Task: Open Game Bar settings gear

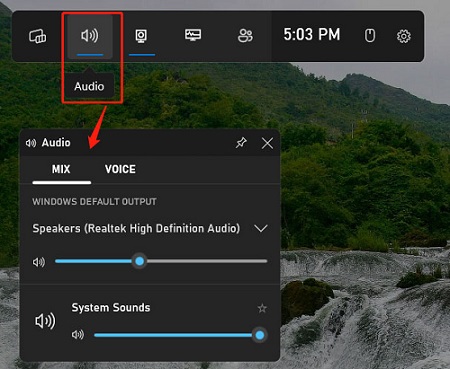Action: pos(404,36)
